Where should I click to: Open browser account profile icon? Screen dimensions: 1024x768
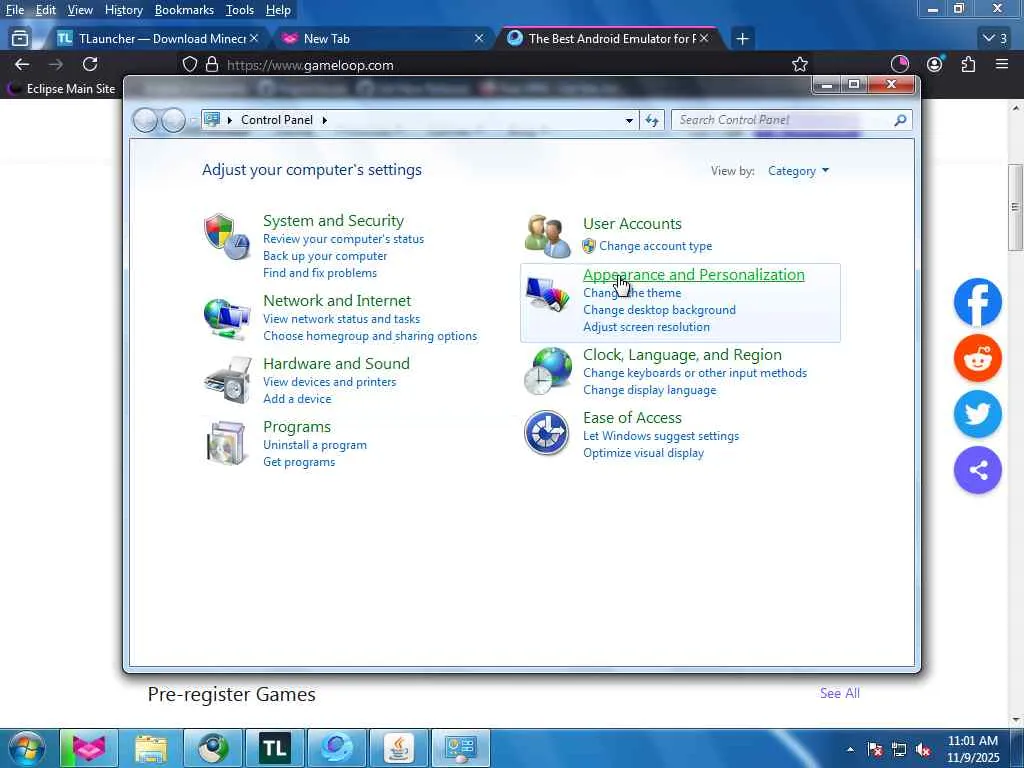coord(935,64)
